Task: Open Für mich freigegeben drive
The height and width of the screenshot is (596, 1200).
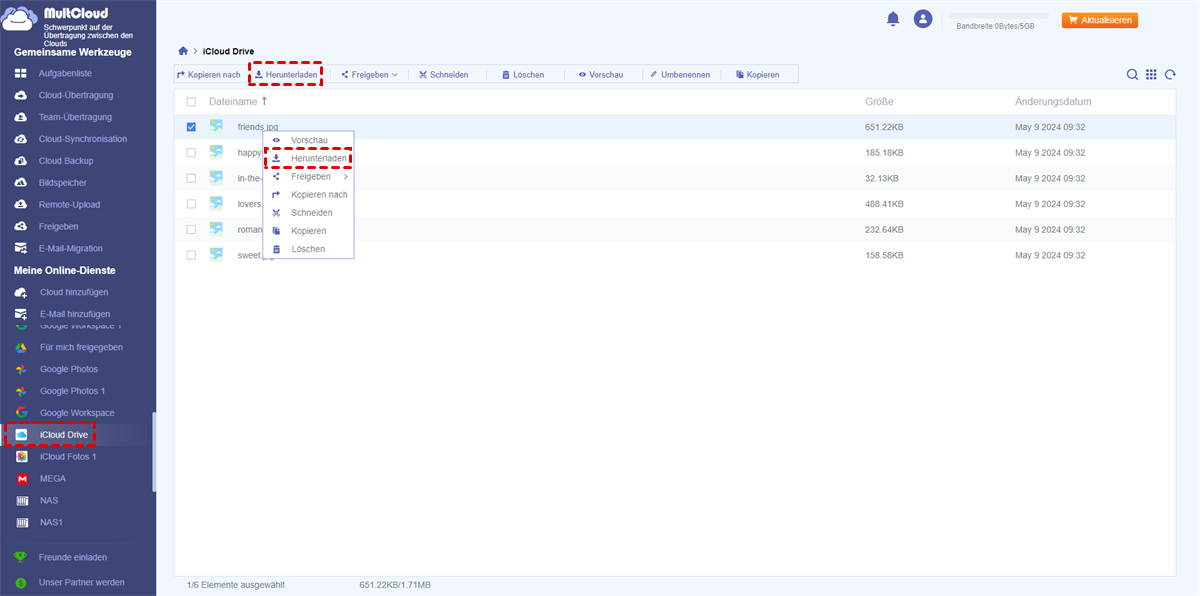Action: 81,347
